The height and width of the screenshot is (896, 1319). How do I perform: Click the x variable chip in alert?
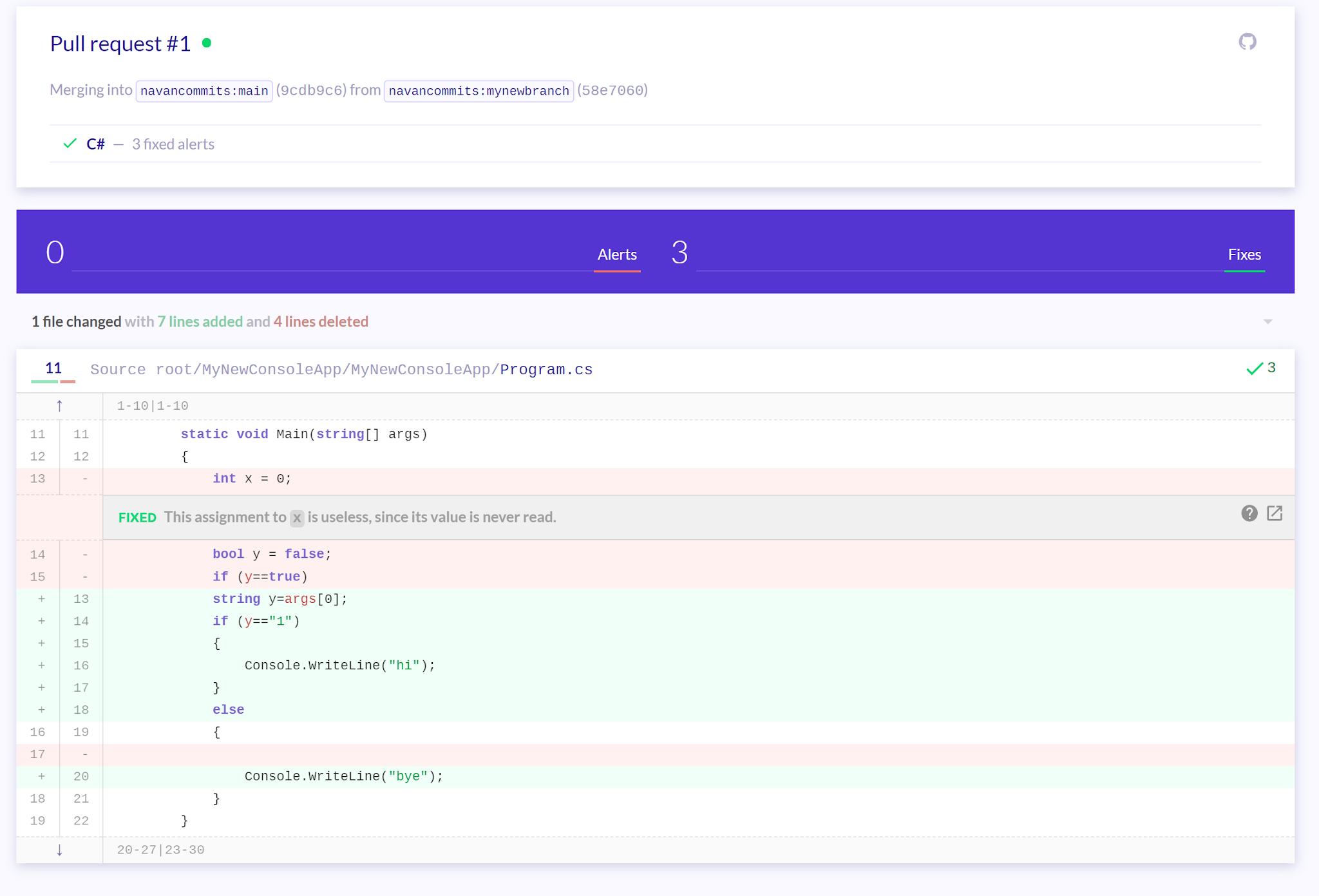point(296,518)
